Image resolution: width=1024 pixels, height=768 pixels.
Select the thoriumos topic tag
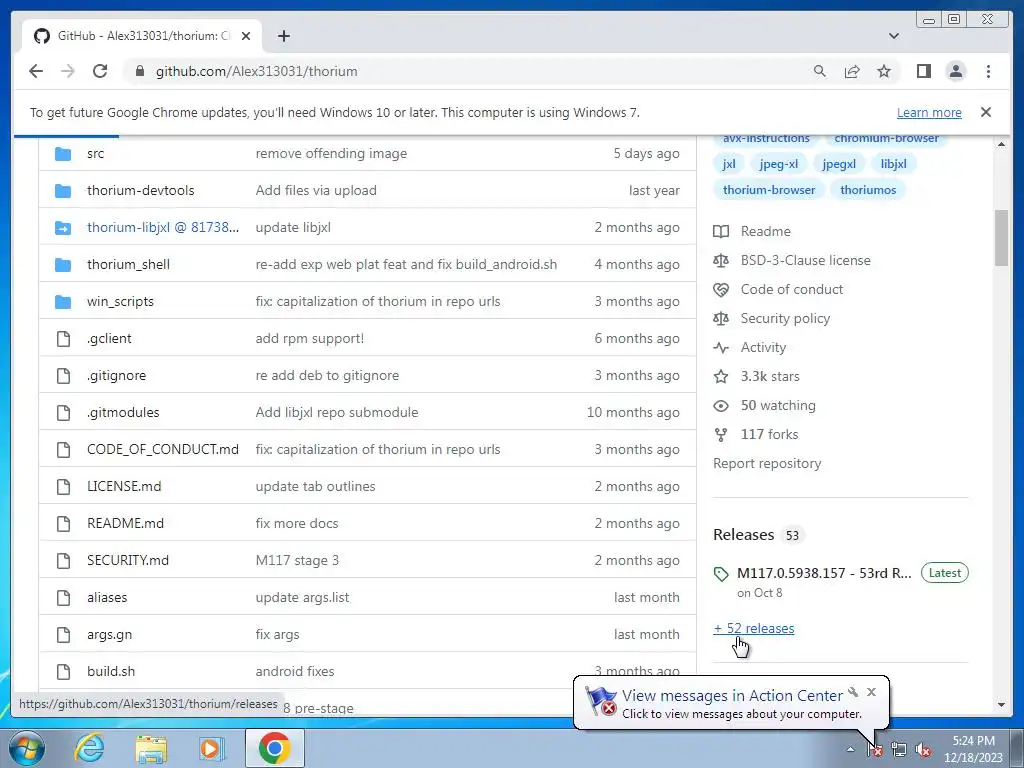pyautogui.click(x=868, y=190)
